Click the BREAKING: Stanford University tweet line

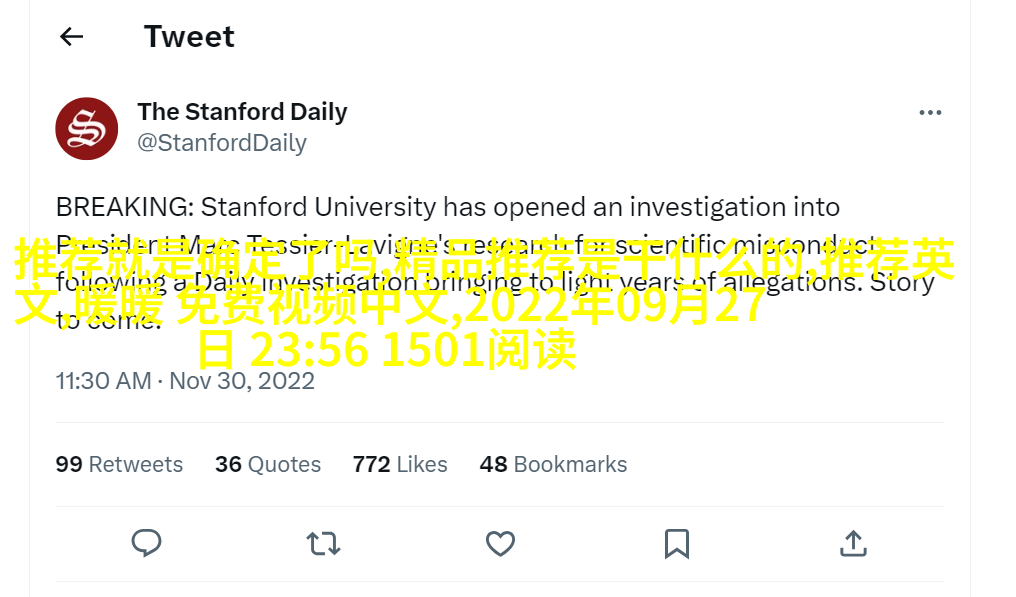pos(448,207)
